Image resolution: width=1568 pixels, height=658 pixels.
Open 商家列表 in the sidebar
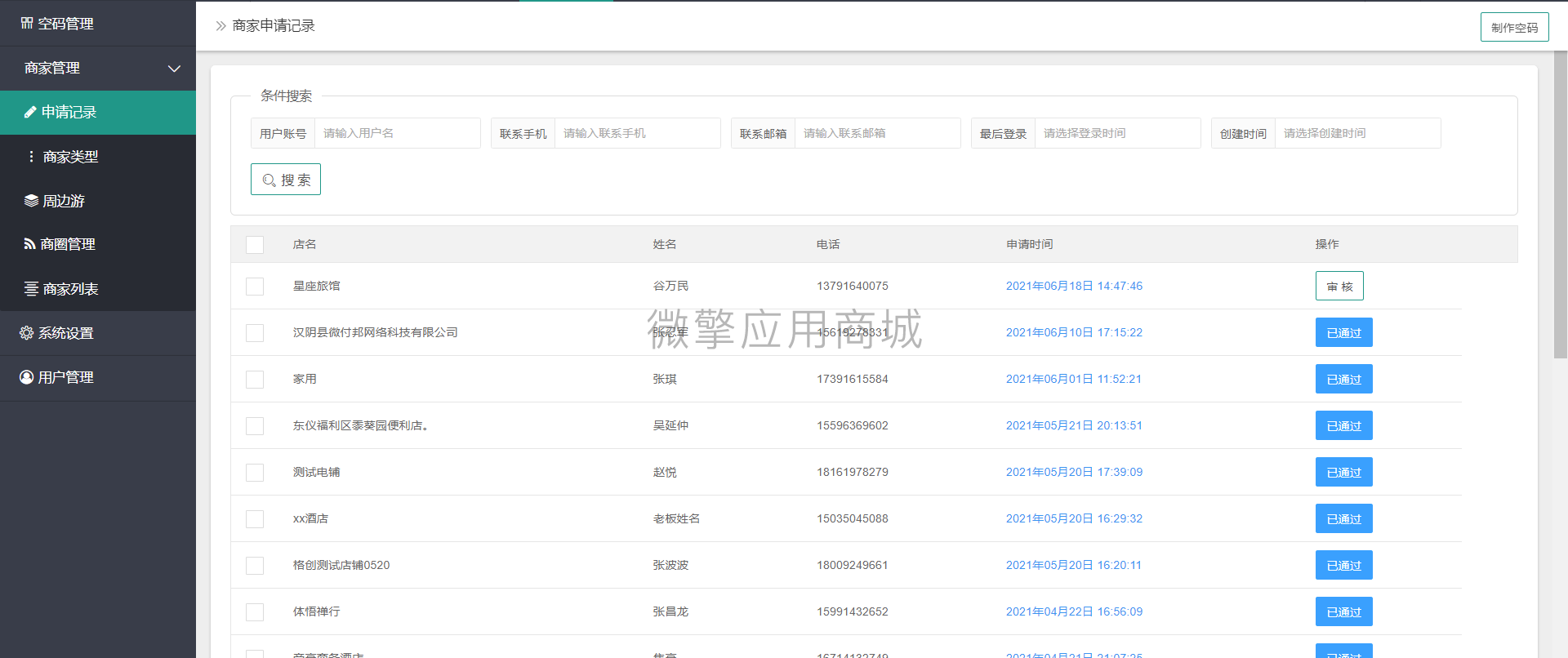(x=98, y=288)
